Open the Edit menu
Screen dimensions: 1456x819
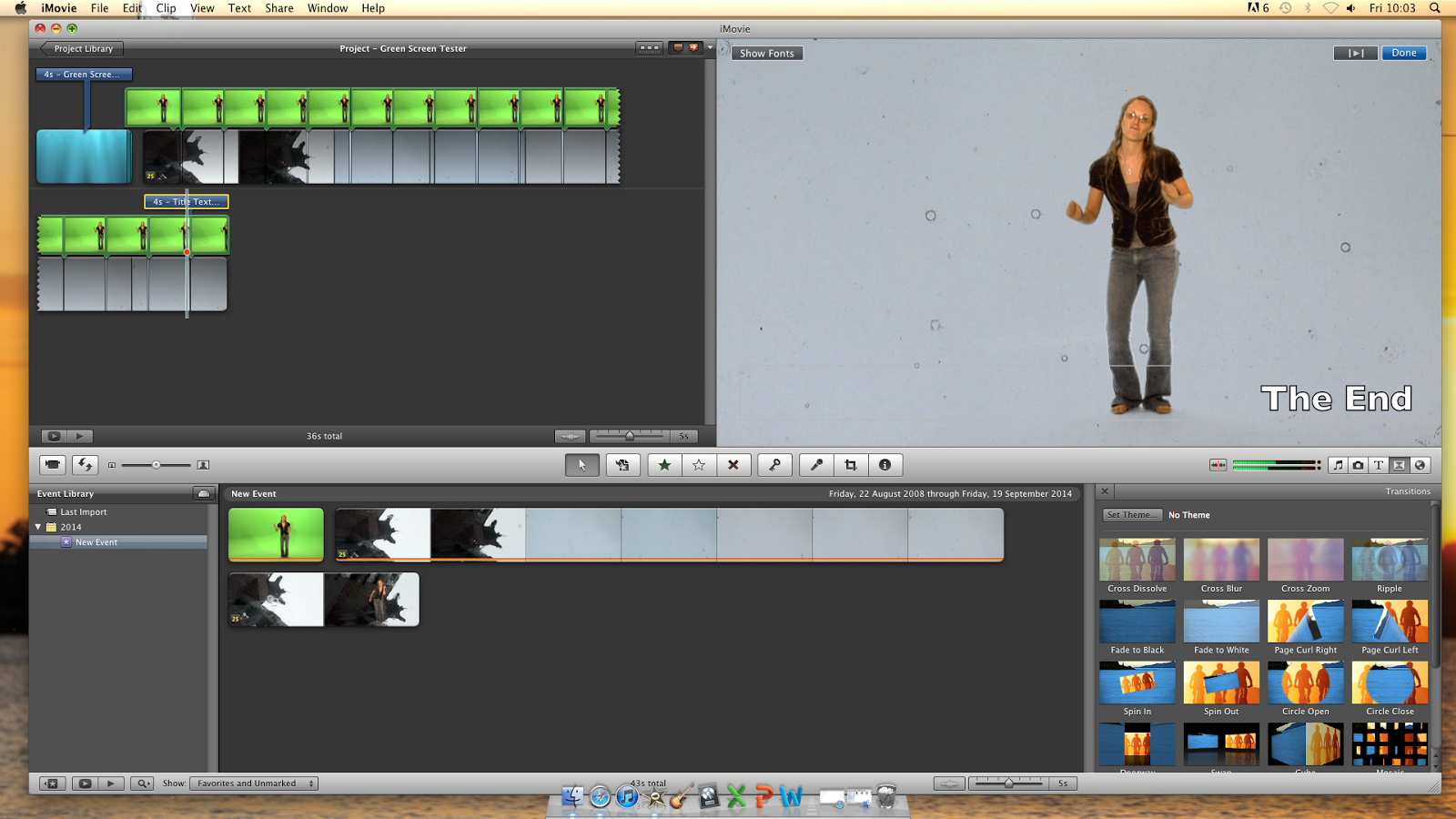pos(132,8)
